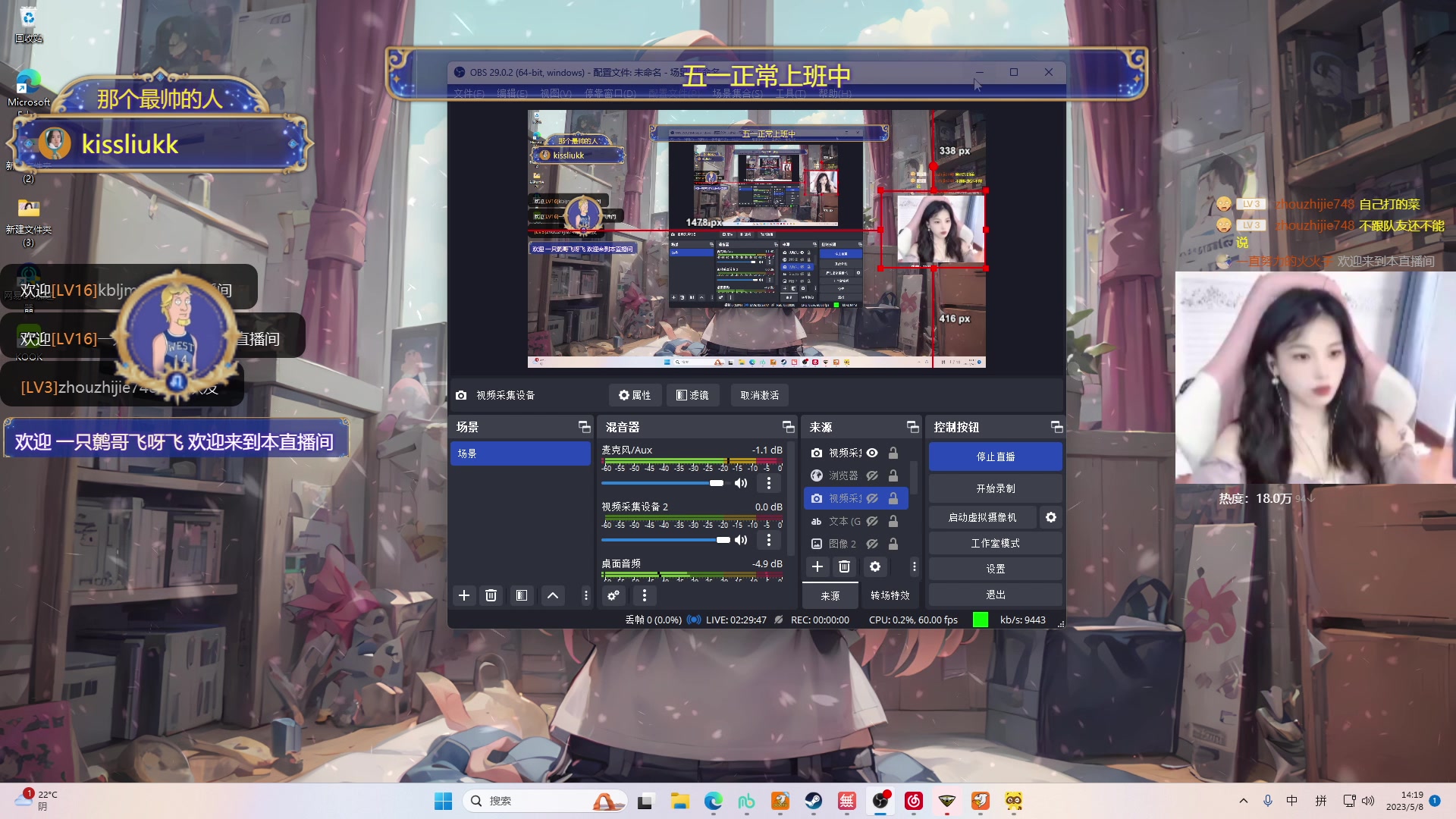This screenshot has width=1456, height=819.
Task: Mute the 视频采集设备 2 audio channel
Action: click(741, 540)
